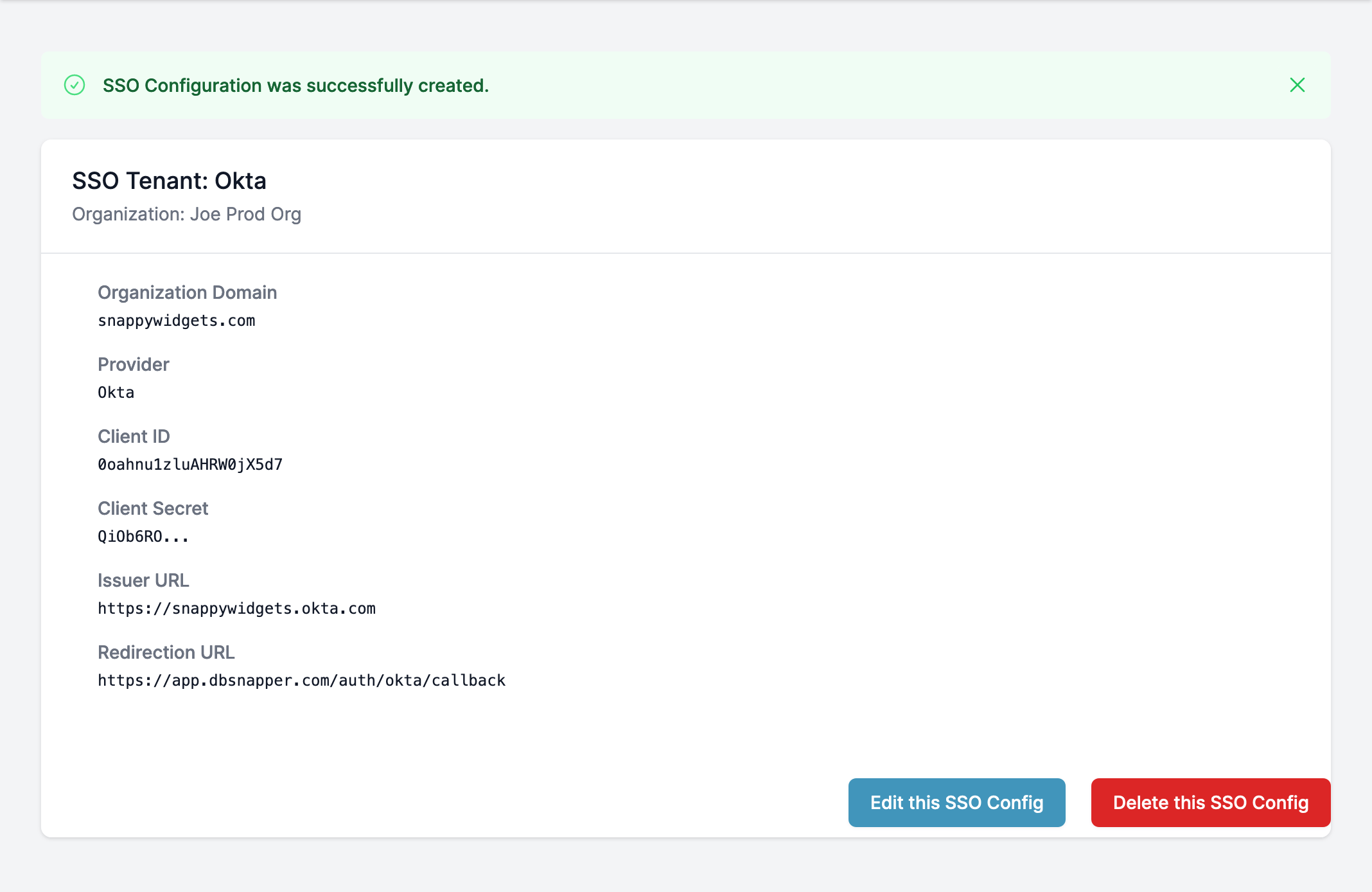Click the green checkmark success icon
The height and width of the screenshot is (892, 1372).
(75, 85)
